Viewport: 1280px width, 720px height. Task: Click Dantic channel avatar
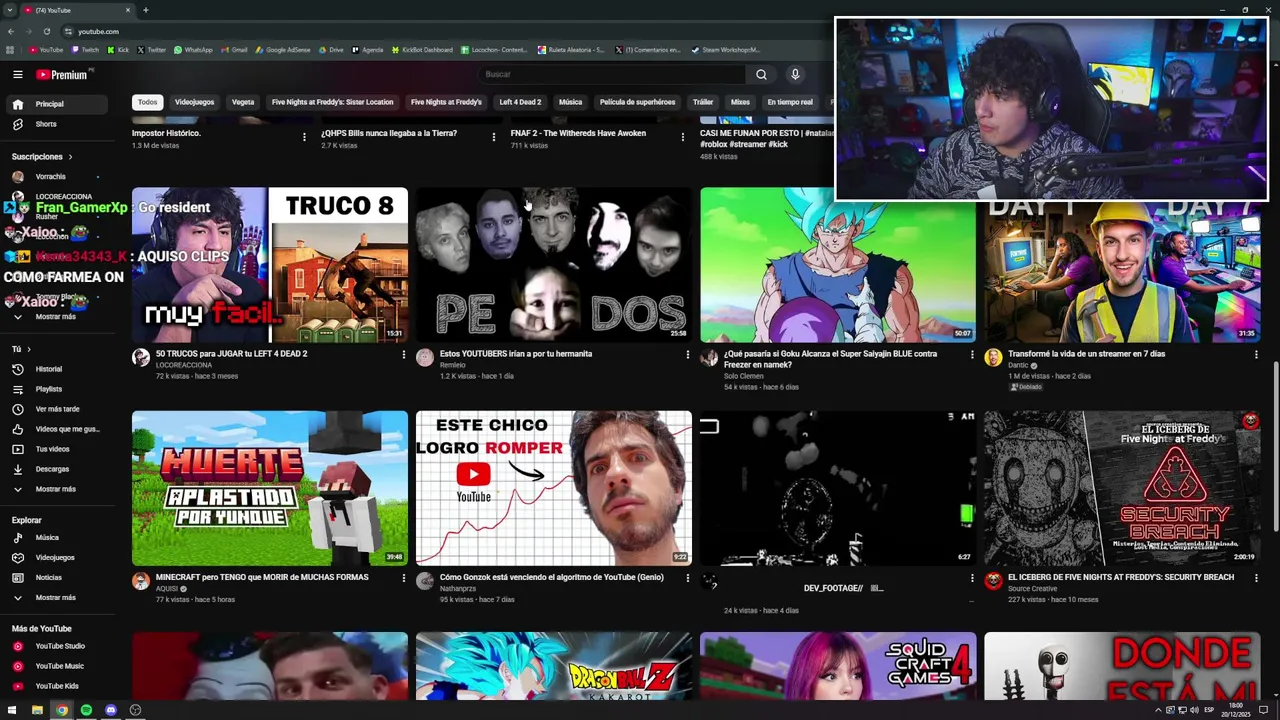[993, 358]
